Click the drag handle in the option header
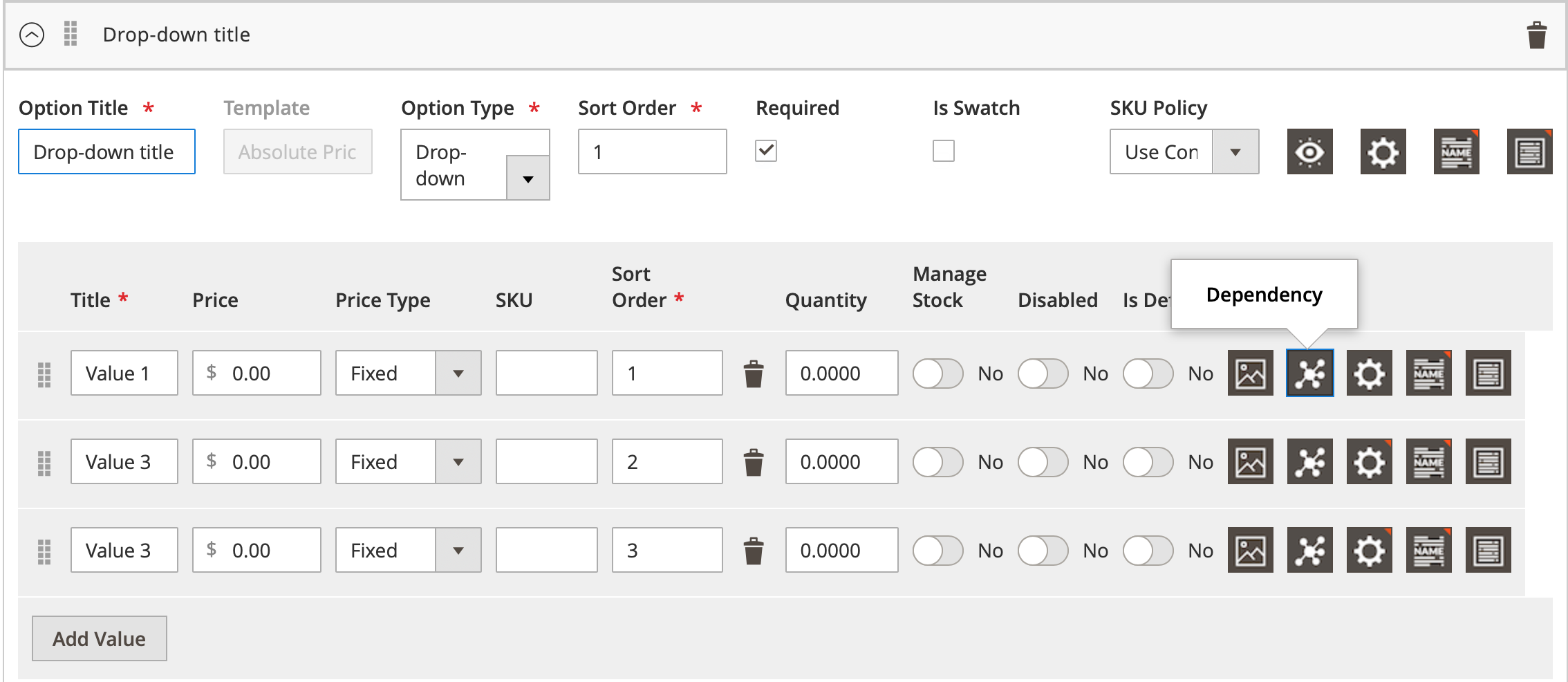This screenshot has height=682, width=1568. tap(71, 34)
